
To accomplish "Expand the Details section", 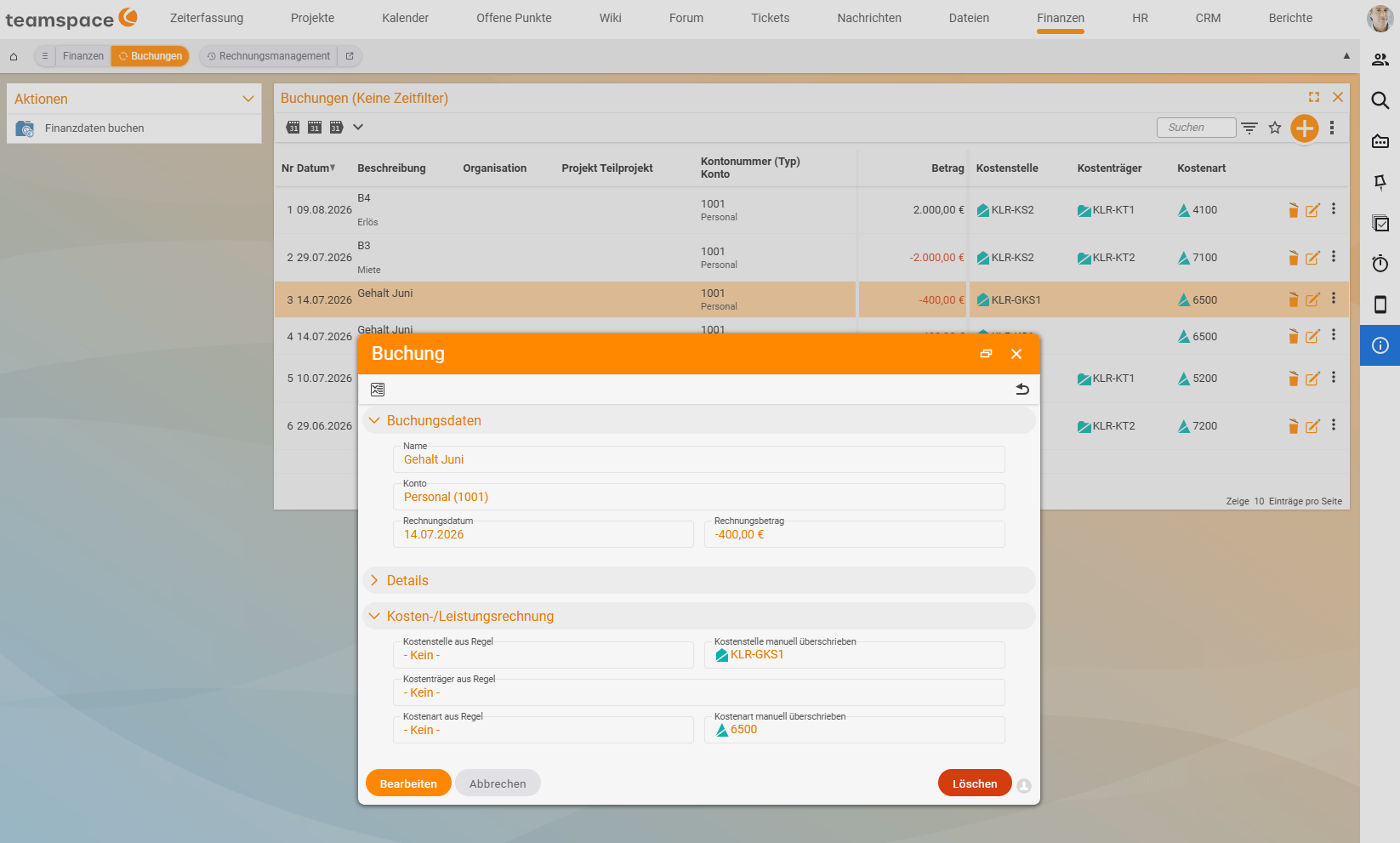I will click(374, 580).
